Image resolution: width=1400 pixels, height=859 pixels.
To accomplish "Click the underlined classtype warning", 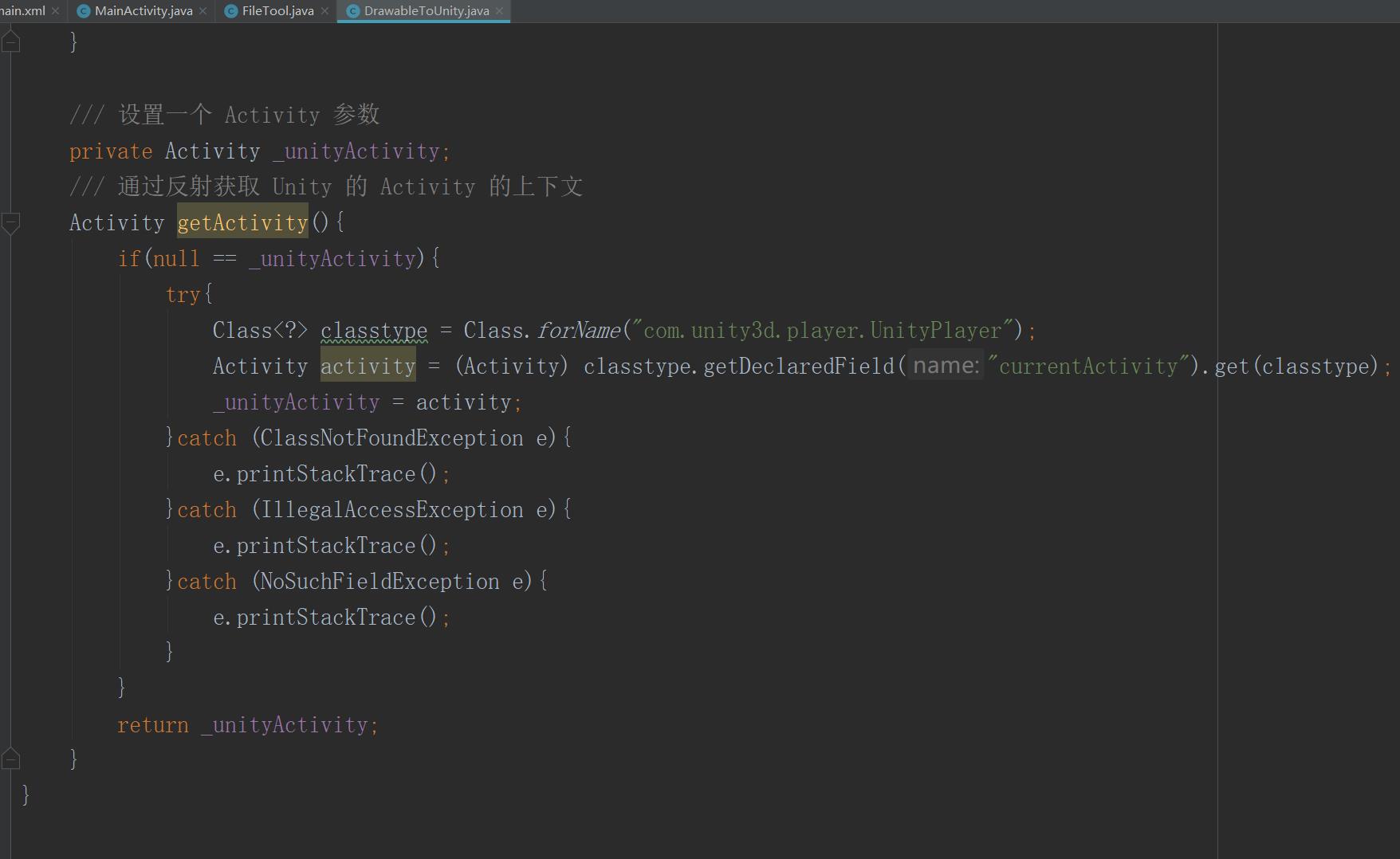I will point(373,329).
